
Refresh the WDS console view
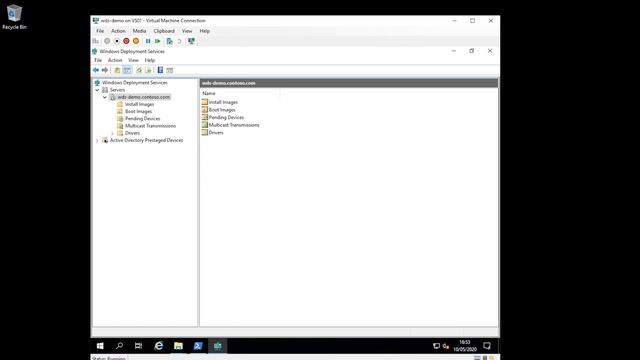tap(139, 70)
